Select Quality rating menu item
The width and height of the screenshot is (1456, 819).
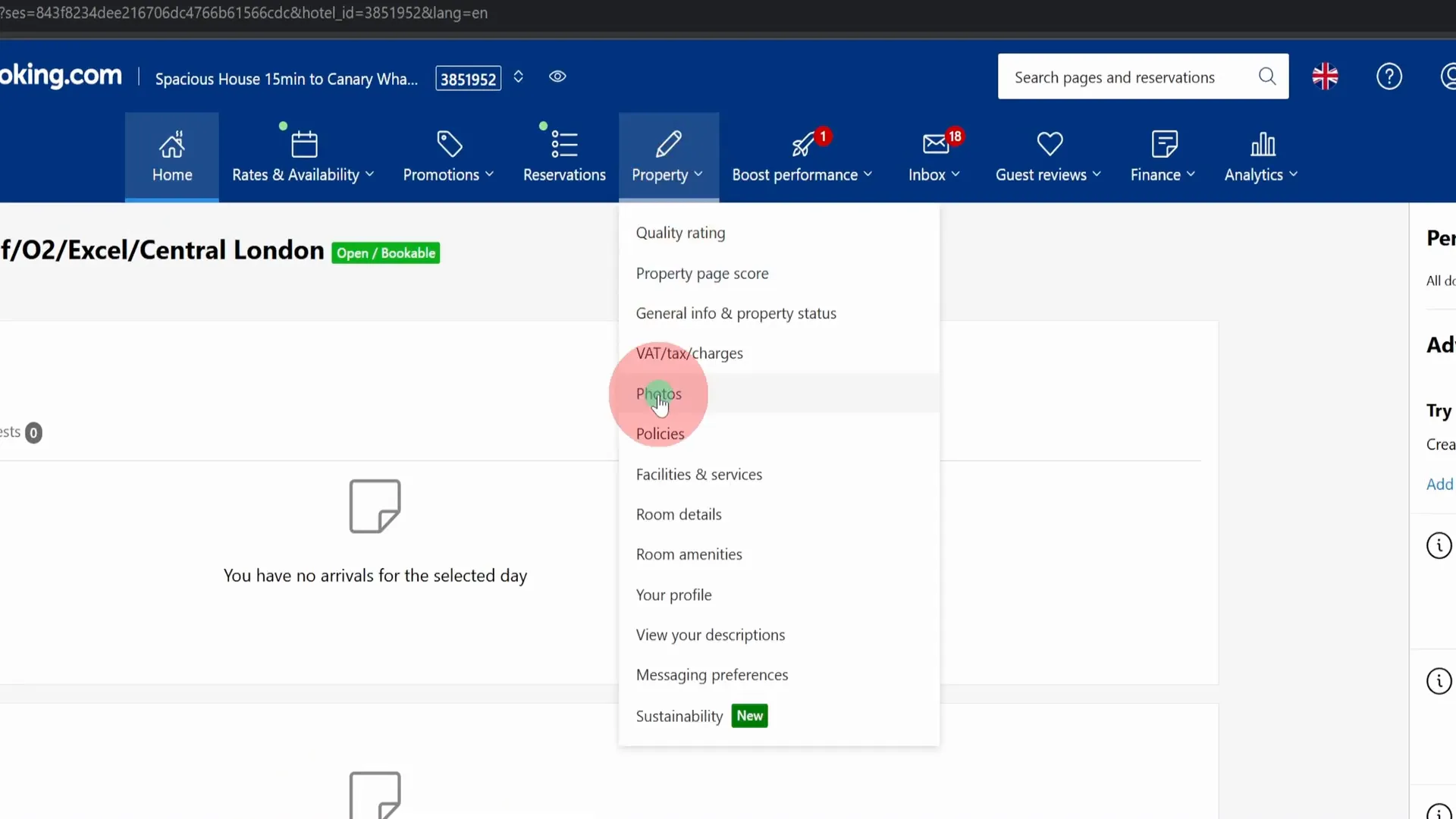pos(779,233)
